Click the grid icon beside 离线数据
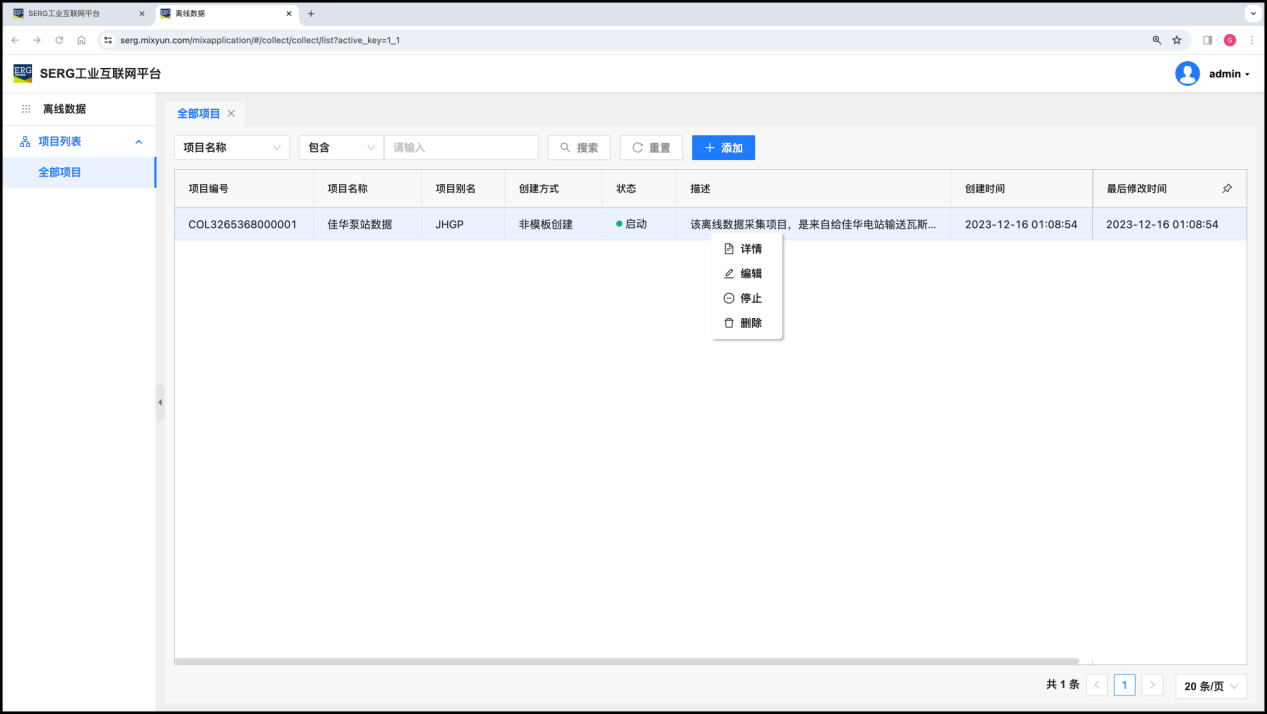The image size is (1267, 714). point(26,109)
